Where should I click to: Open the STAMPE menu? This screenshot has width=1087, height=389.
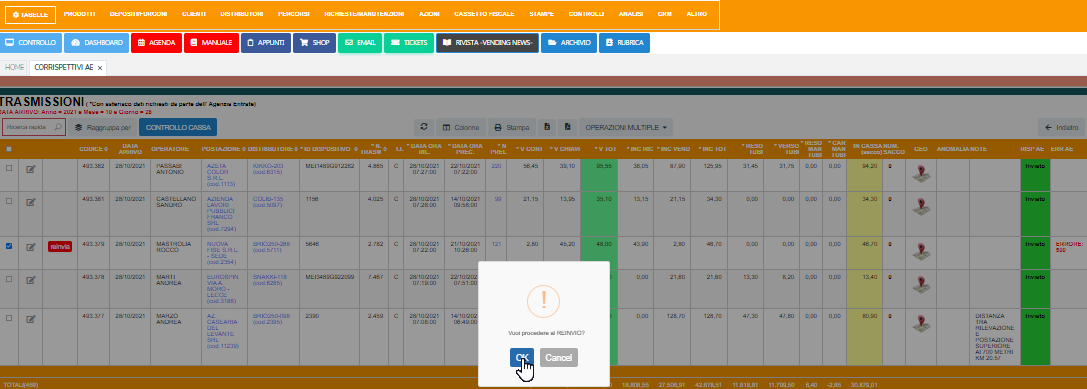tap(541, 14)
